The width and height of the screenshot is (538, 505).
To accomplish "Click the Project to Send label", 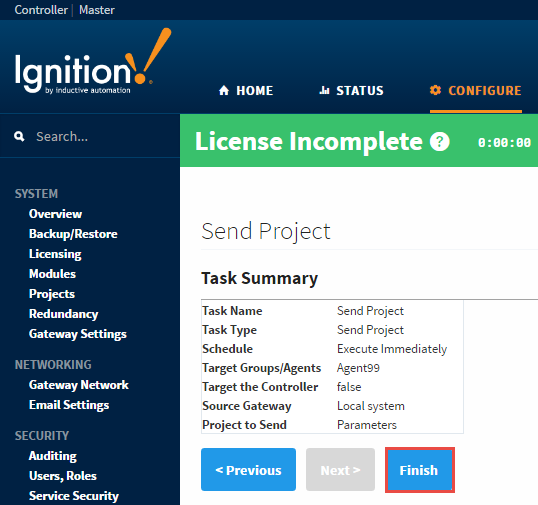I will coord(244,425).
